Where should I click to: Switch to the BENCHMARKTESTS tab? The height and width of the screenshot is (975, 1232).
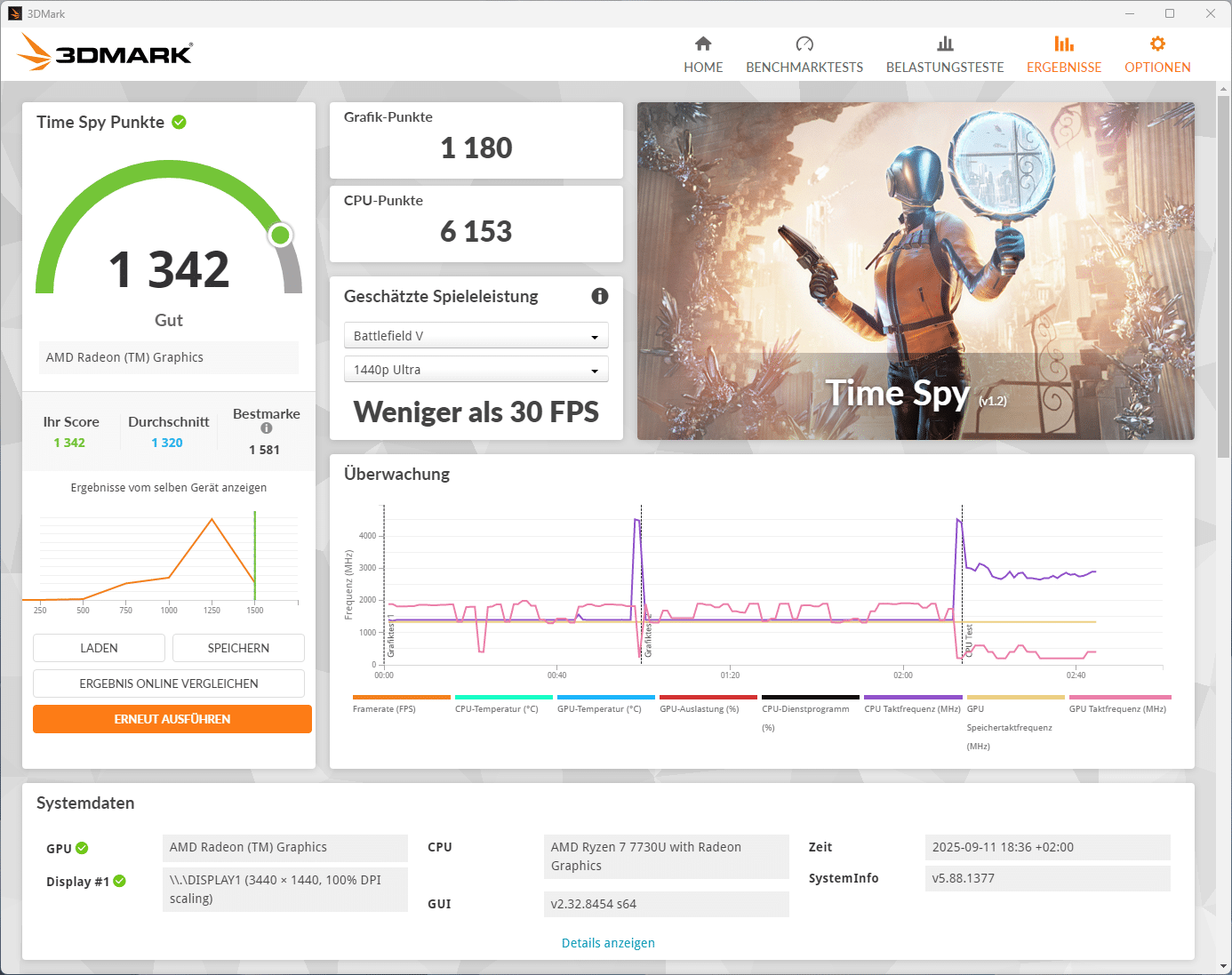click(x=804, y=68)
